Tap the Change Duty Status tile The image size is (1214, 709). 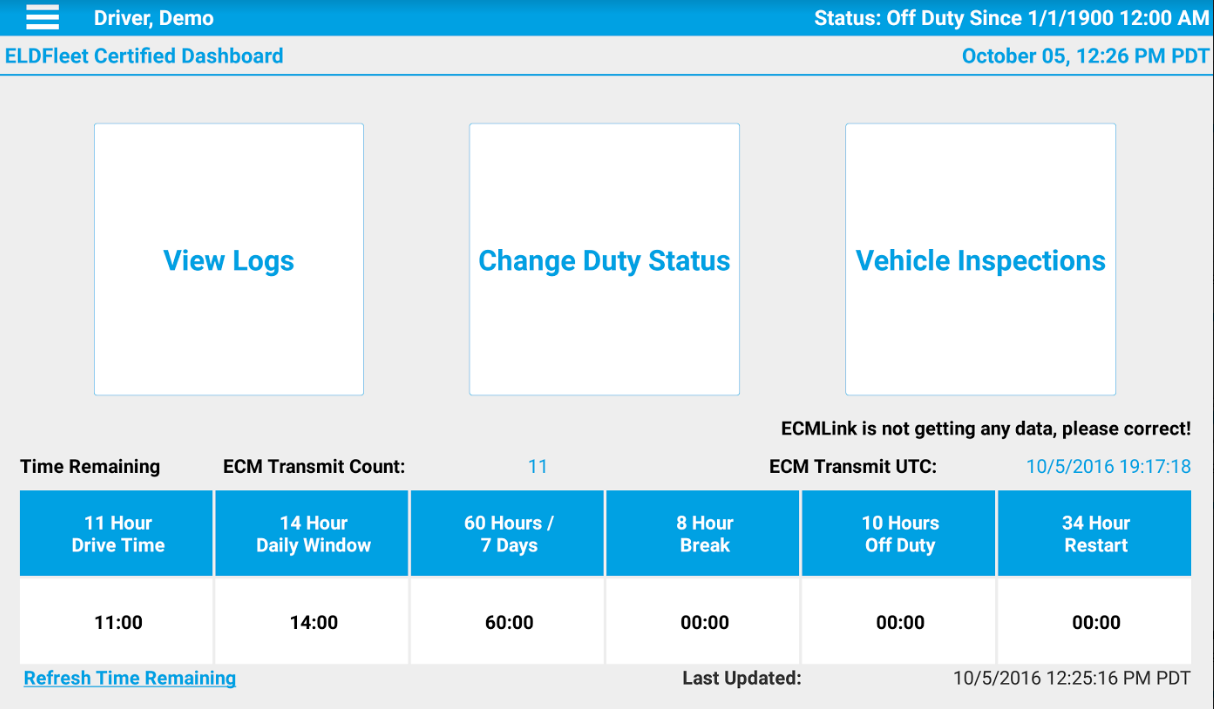(x=604, y=260)
